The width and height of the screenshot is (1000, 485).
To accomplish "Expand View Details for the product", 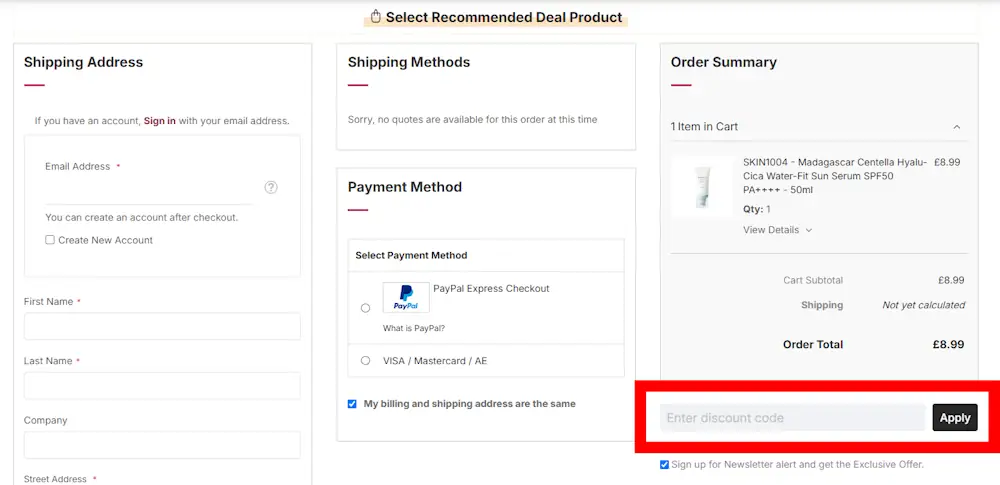I will click(x=777, y=230).
